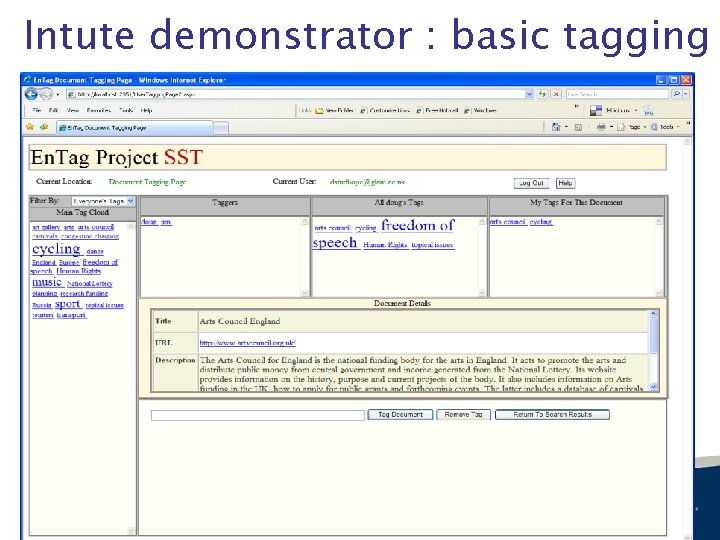Click the topical issues tag in doug's tags
The width and height of the screenshot is (720, 540).
pos(433,245)
